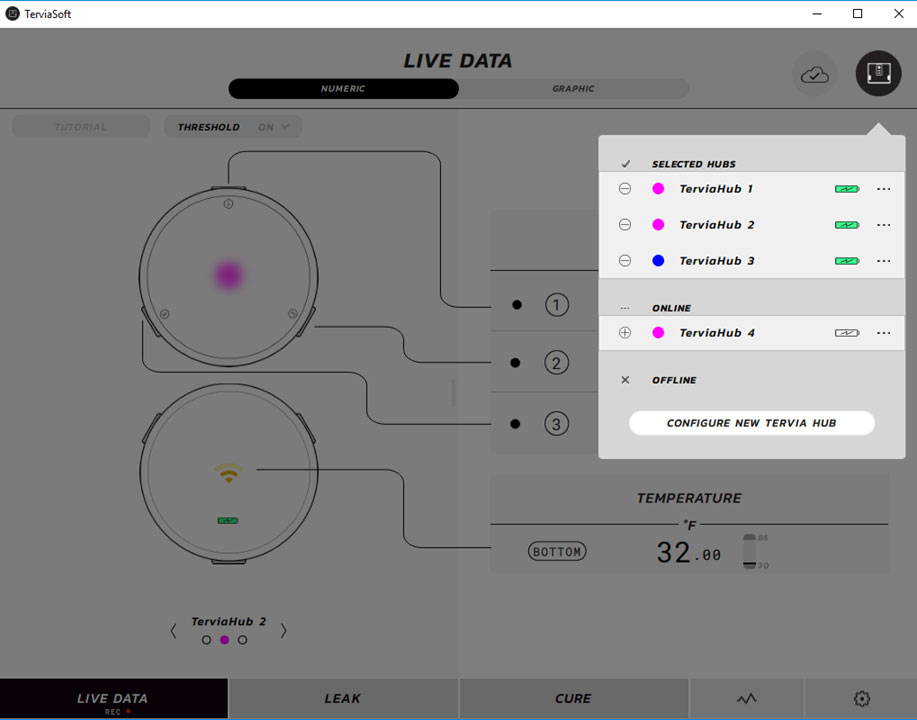Click the glowing magenta LED on hub

(229, 275)
